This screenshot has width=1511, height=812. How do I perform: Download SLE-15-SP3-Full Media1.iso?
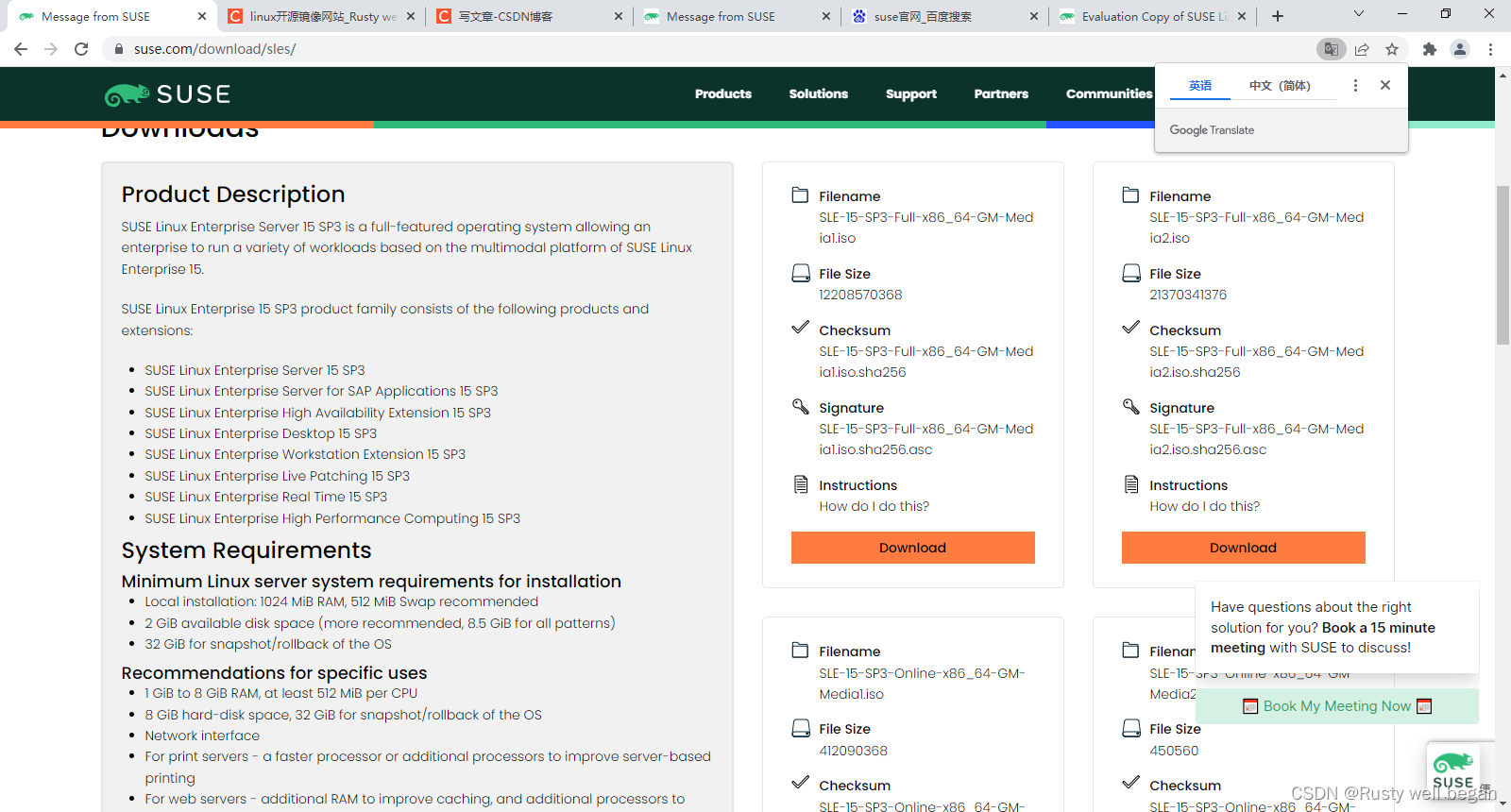coord(913,548)
